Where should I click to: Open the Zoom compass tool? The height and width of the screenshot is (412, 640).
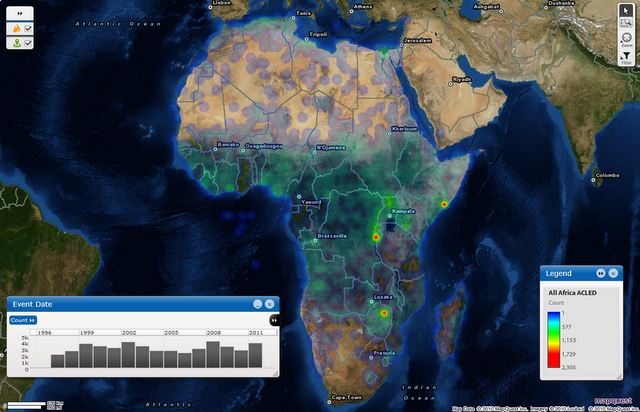[x=627, y=41]
